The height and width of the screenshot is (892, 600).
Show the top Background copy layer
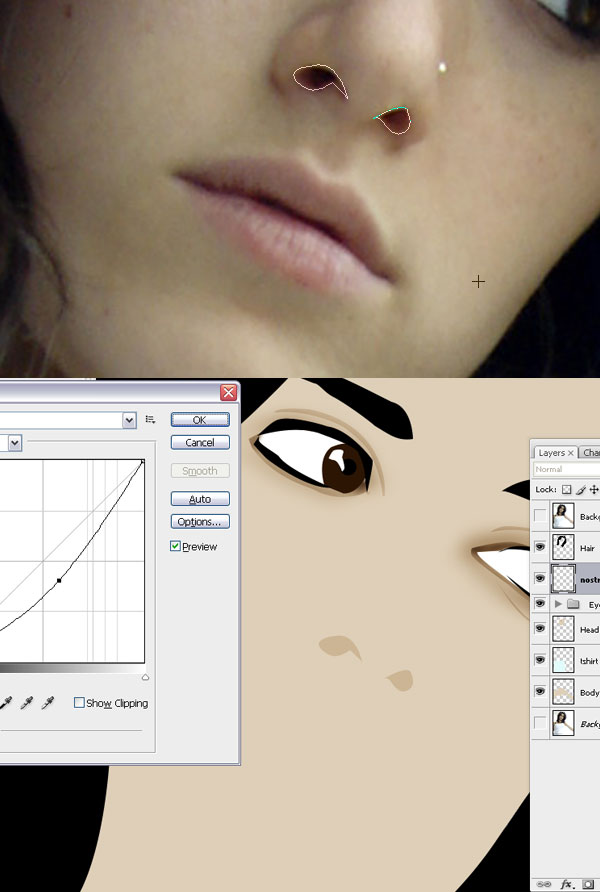coord(540,516)
